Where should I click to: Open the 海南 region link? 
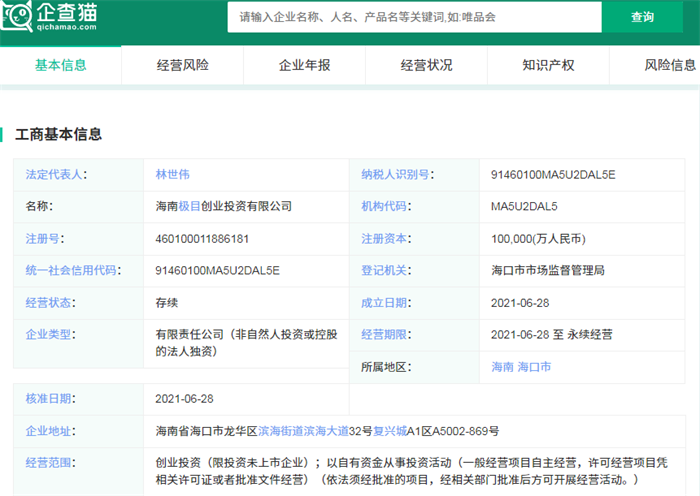502,367
